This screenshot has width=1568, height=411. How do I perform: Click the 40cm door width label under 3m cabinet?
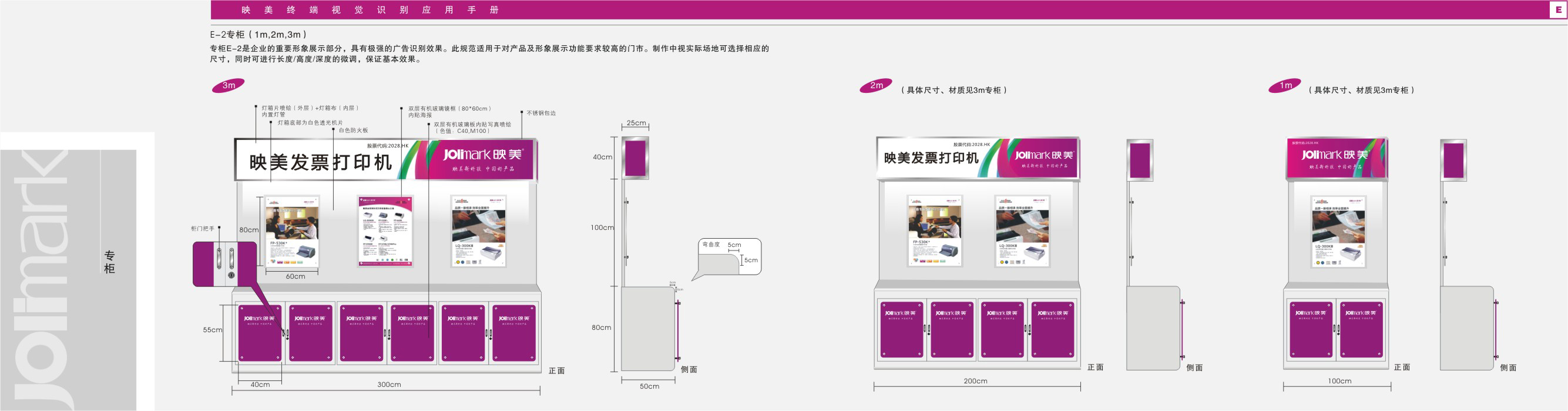[x=260, y=385]
